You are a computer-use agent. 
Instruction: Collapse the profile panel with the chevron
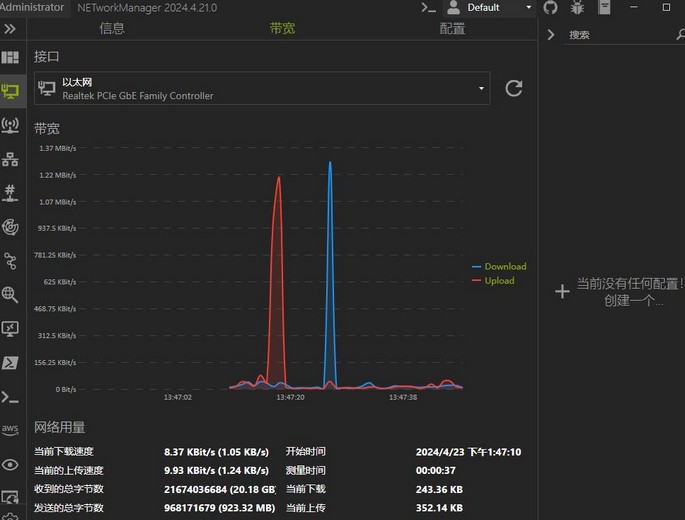pyautogui.click(x=550, y=34)
